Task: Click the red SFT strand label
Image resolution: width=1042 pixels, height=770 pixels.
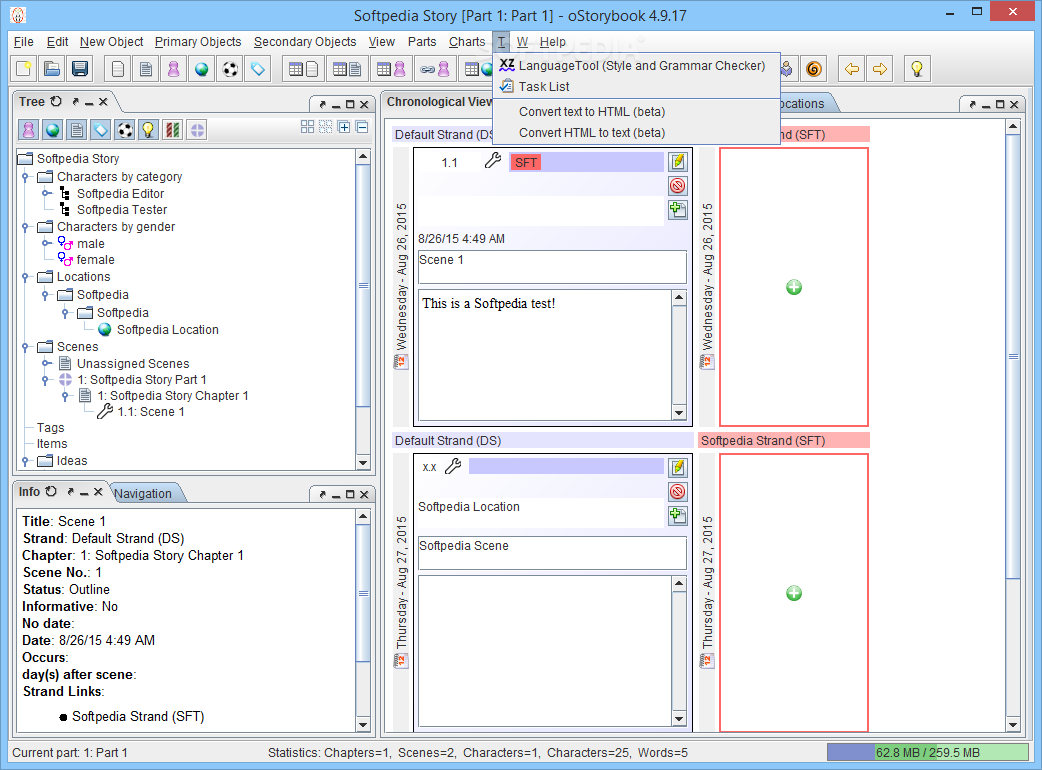Action: pyautogui.click(x=526, y=162)
